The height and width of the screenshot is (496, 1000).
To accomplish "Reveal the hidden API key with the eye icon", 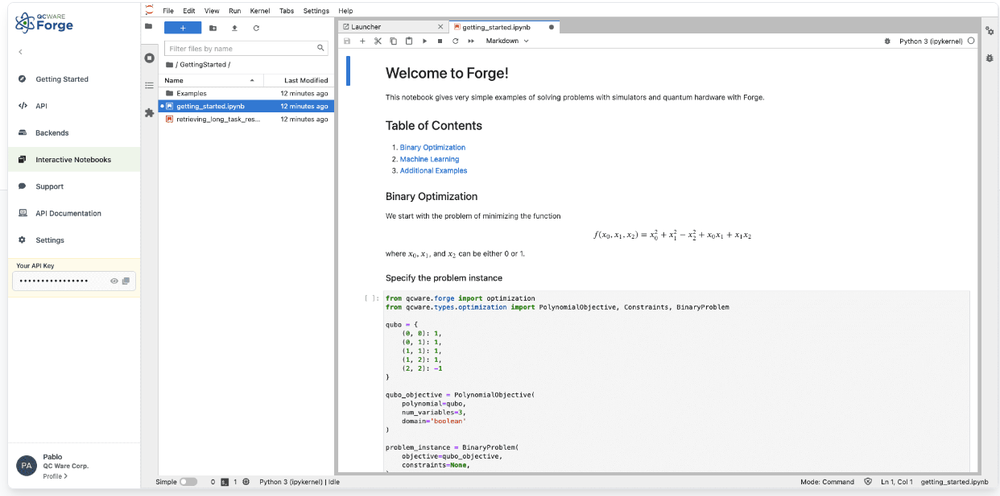I will [x=114, y=281].
